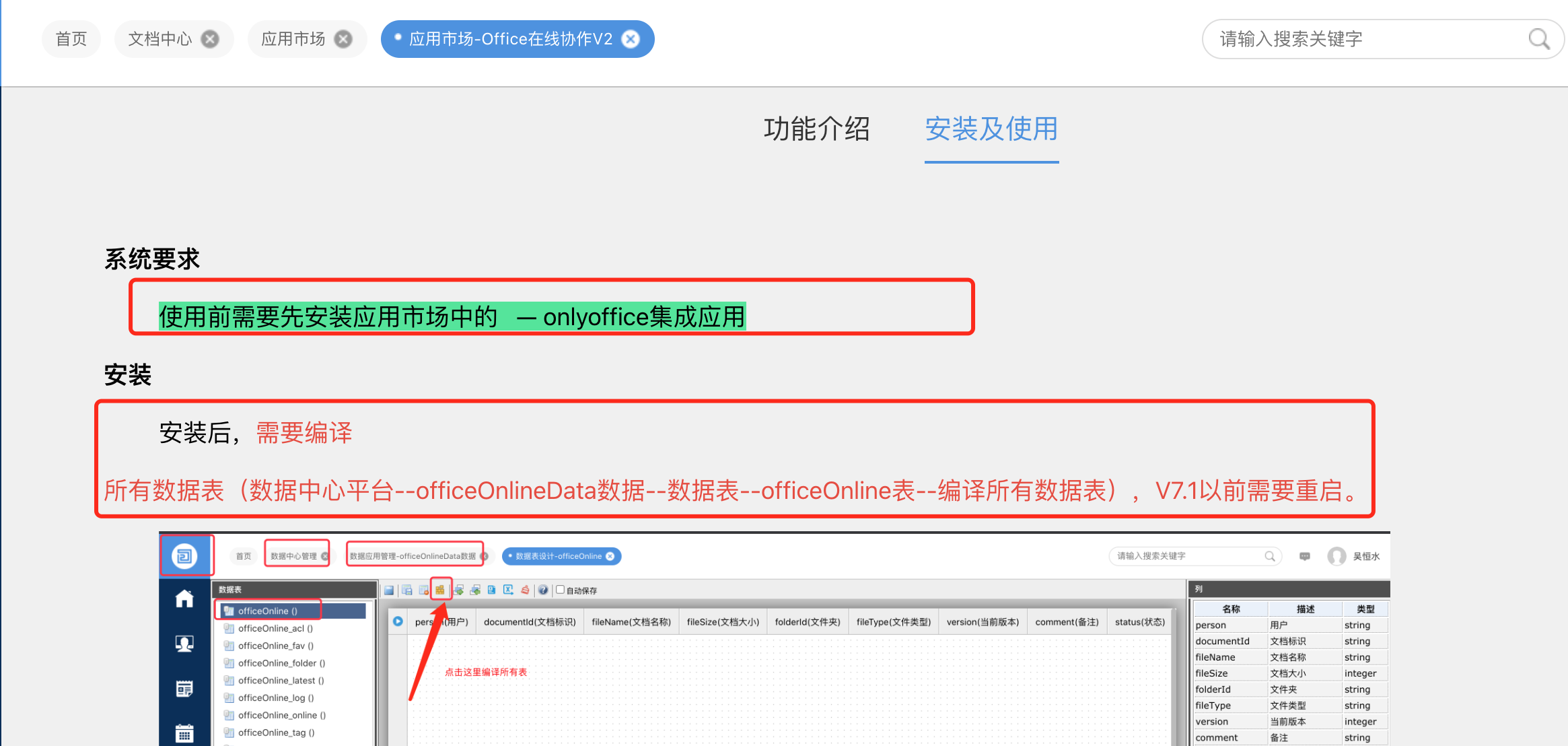Screen dimensions: 1568x746
Task: Click the blue question-mark help icon
Action: (x=543, y=590)
